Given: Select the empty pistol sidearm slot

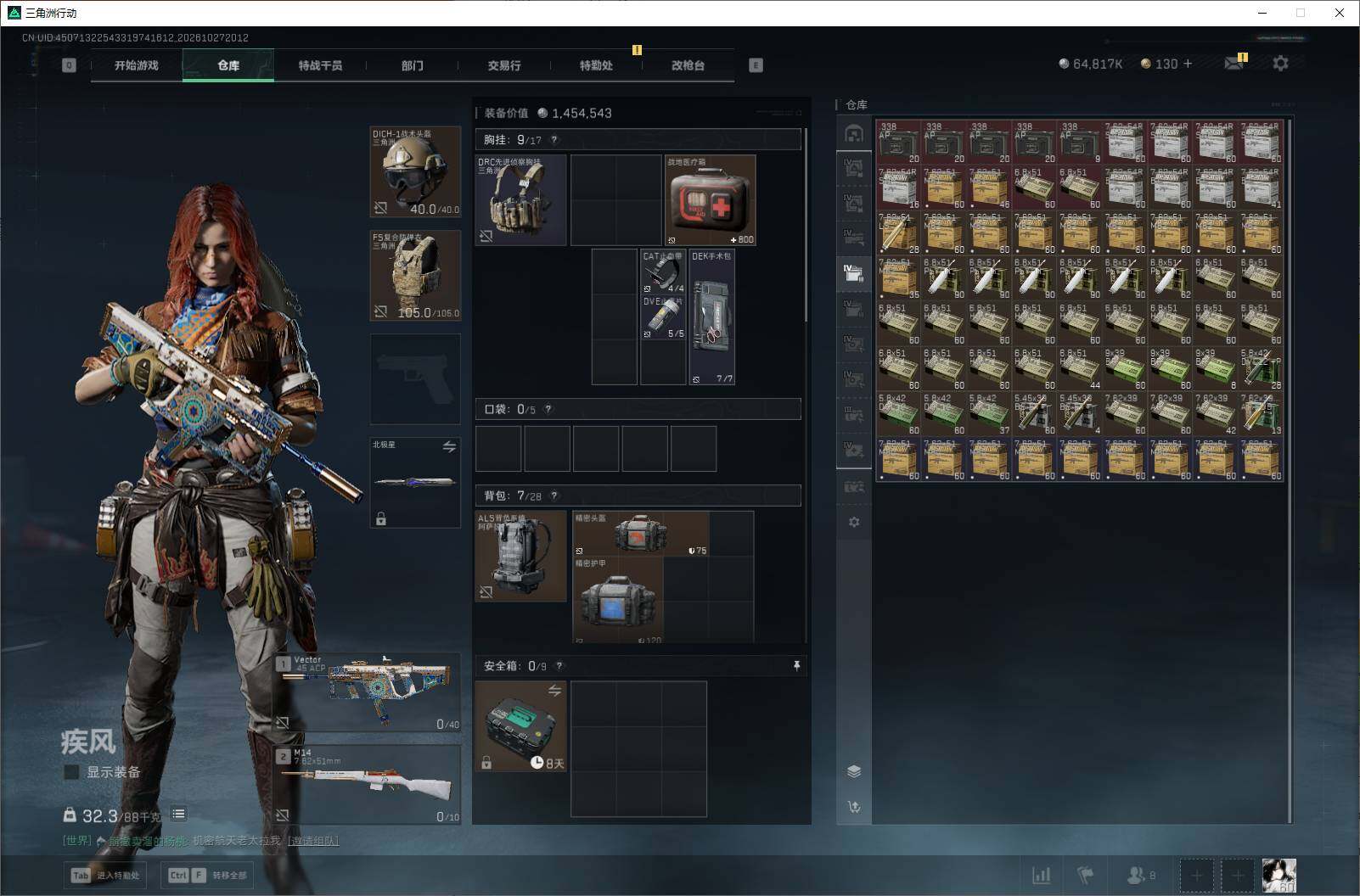Looking at the screenshot, I should click(x=415, y=378).
